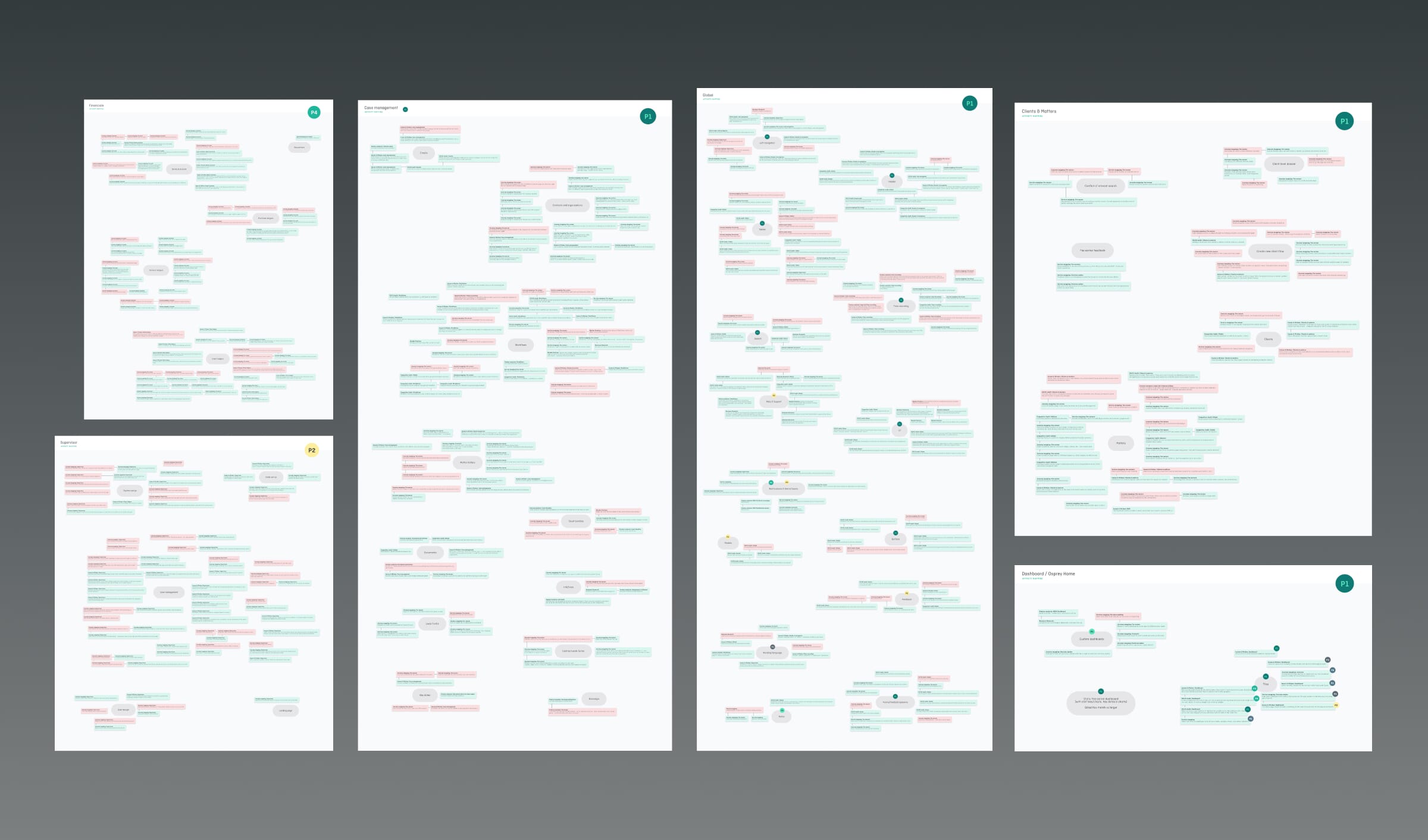This screenshot has height=840, width=1428.
Task: Click the Workflows node in Case management
Action: point(521,345)
